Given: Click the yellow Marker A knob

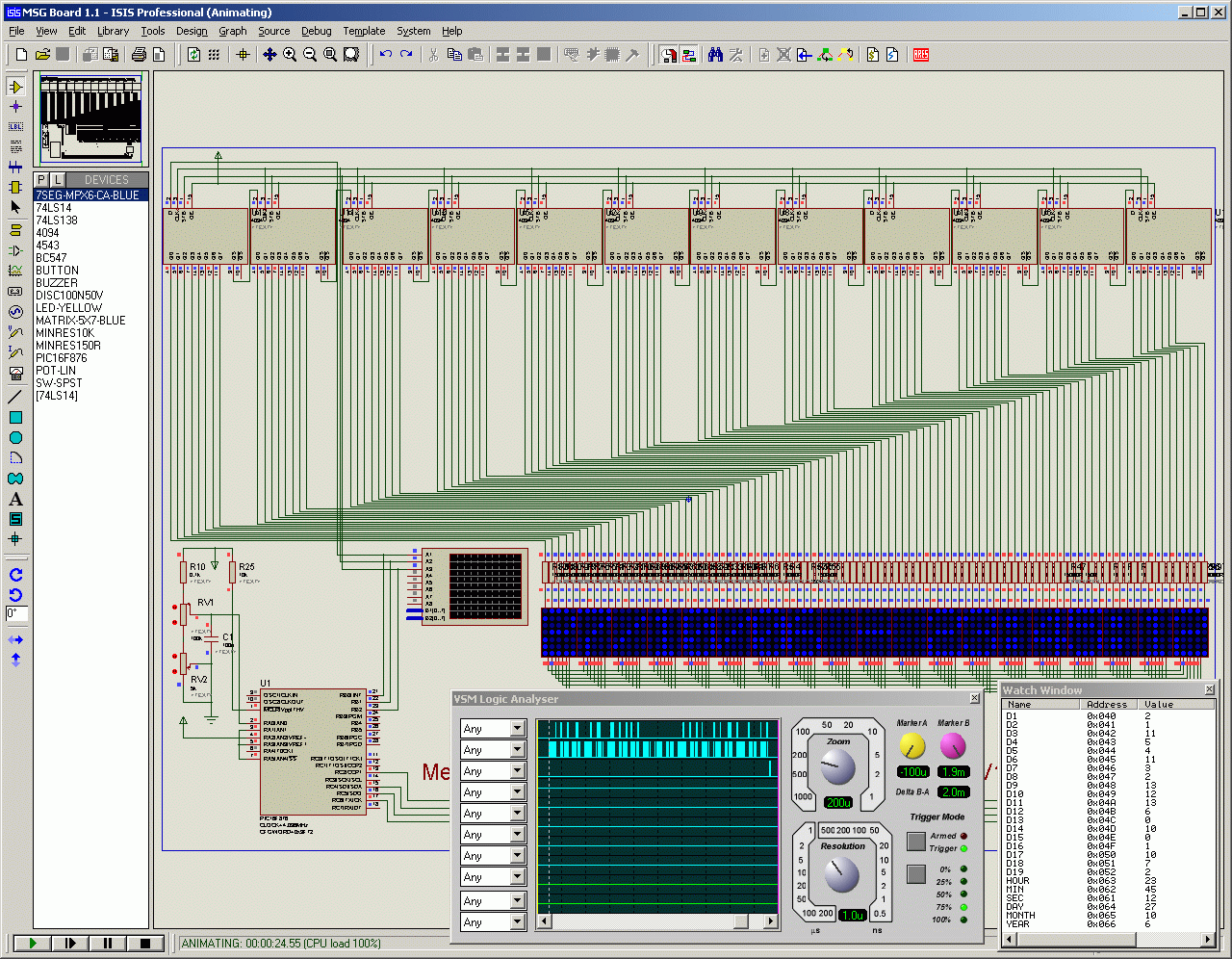Looking at the screenshot, I should (x=911, y=746).
